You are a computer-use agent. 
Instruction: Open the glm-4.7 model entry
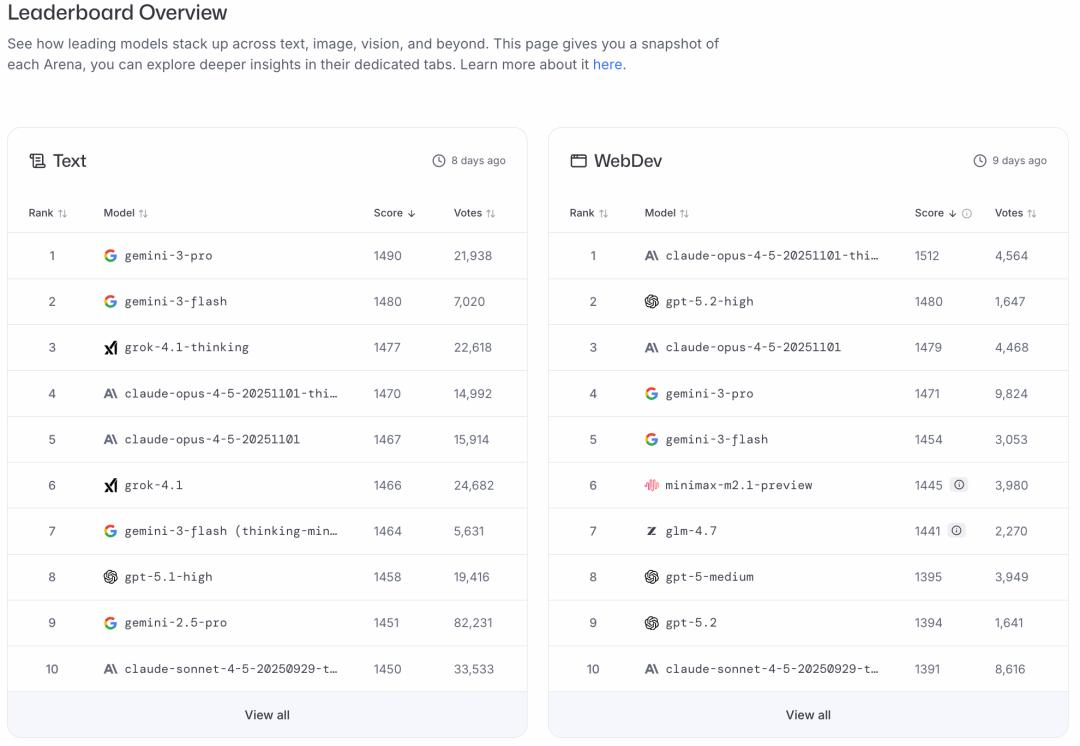691,531
